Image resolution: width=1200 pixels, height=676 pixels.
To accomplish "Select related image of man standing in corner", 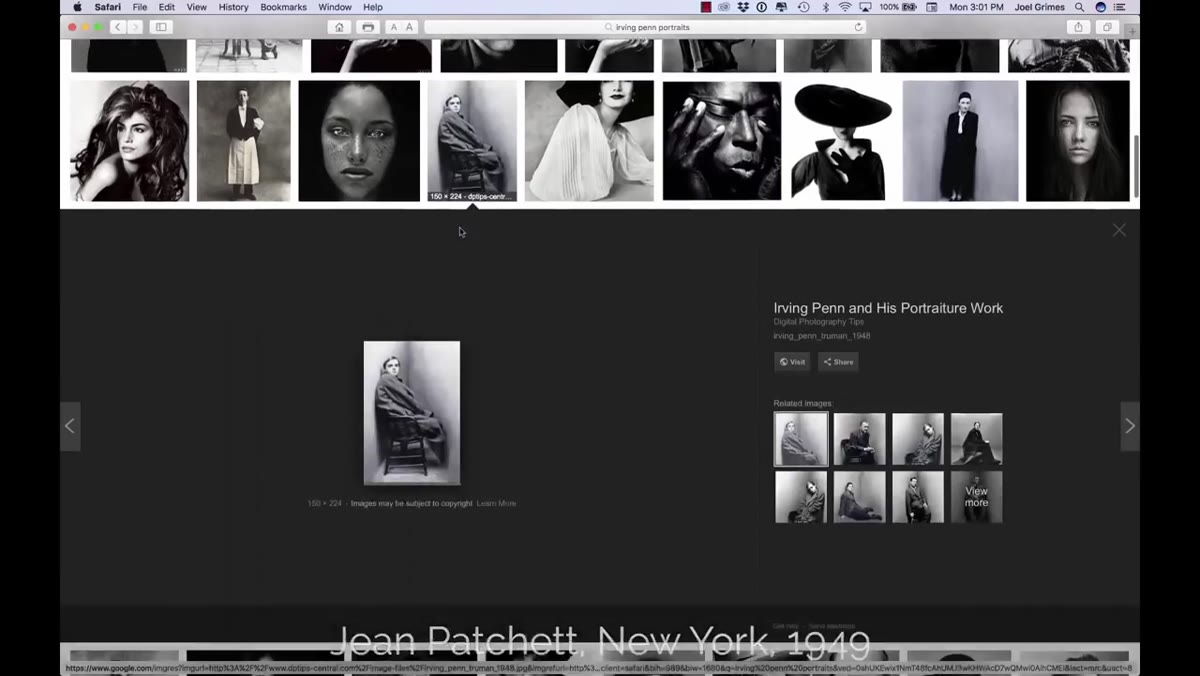I will coord(918,497).
